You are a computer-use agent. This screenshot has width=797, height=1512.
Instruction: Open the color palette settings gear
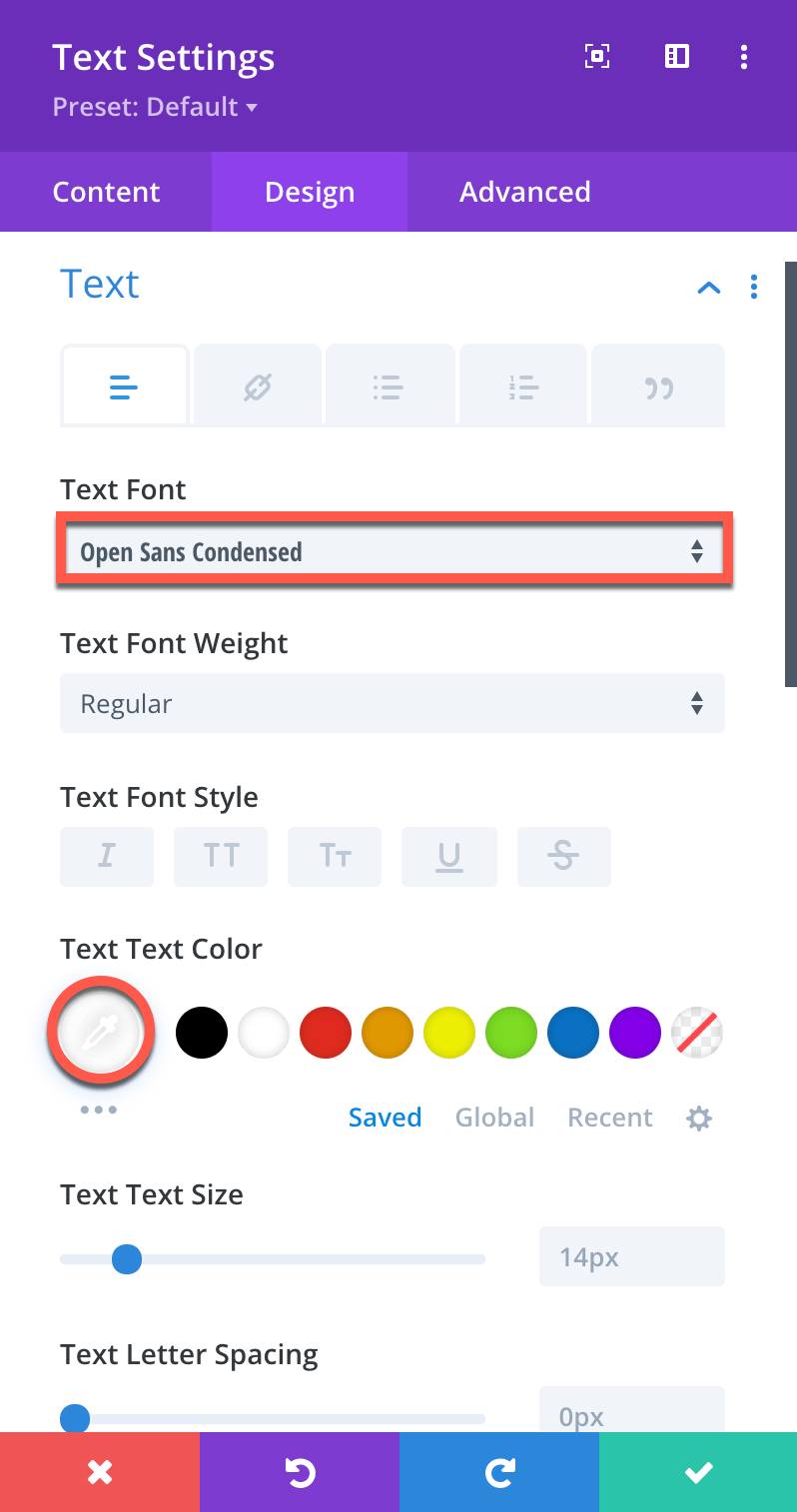pos(699,1118)
